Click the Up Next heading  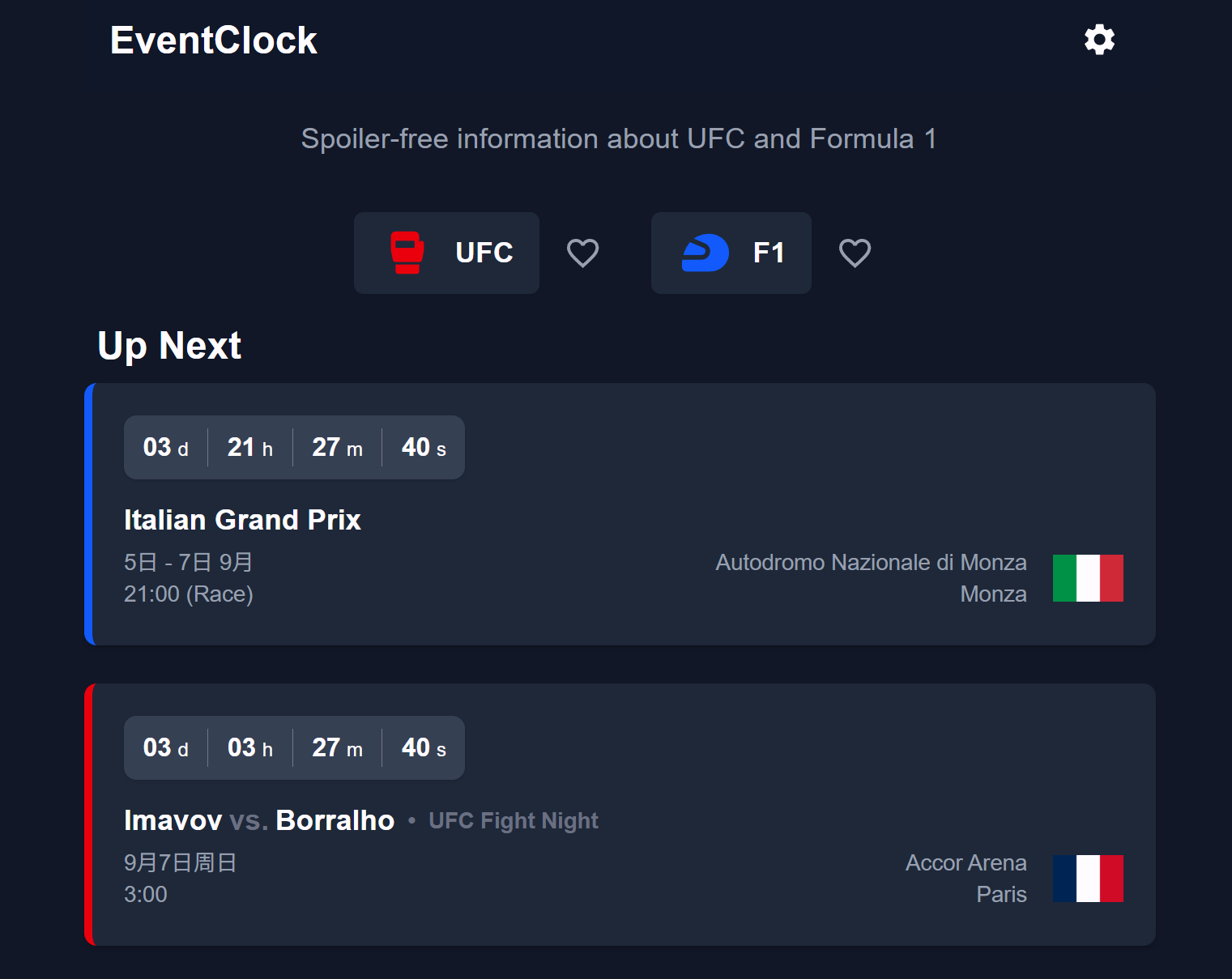coord(169,346)
